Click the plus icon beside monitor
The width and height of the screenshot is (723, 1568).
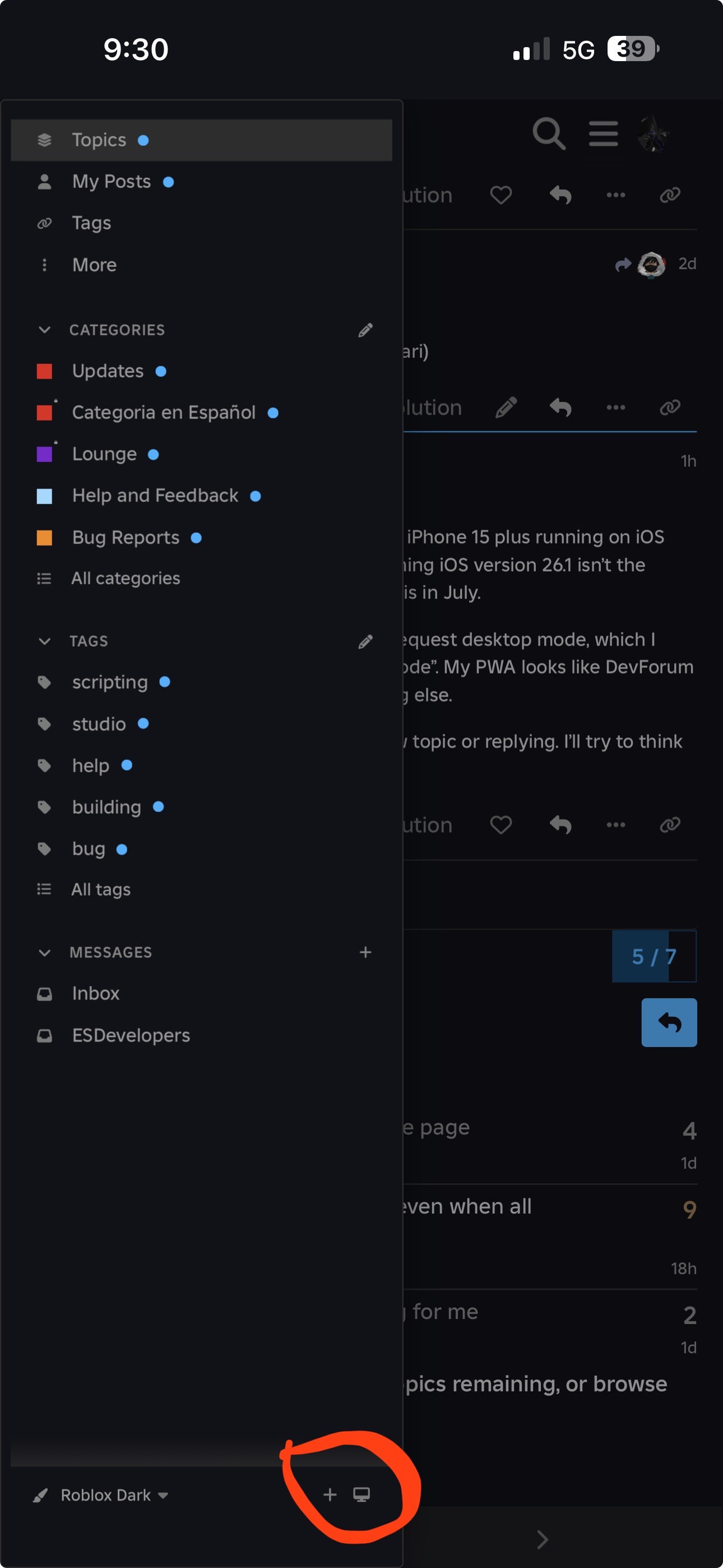pyautogui.click(x=330, y=1495)
